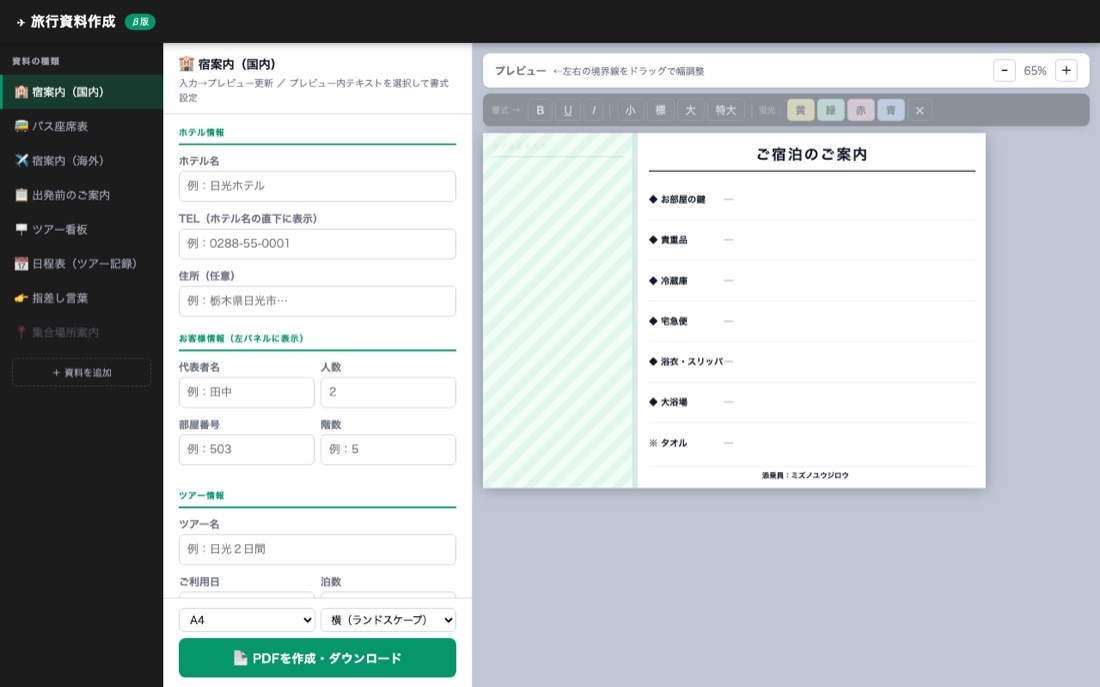
Task: Apply yellow 黄 highlight color
Action: coord(800,110)
